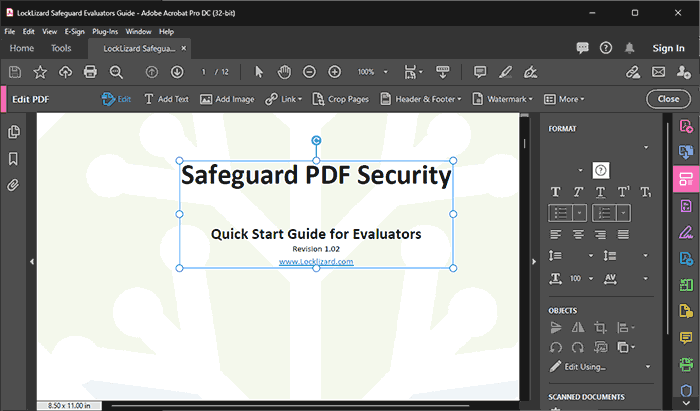This screenshot has height=411, width=700.
Task: Click Add Text tool
Action: tap(167, 99)
